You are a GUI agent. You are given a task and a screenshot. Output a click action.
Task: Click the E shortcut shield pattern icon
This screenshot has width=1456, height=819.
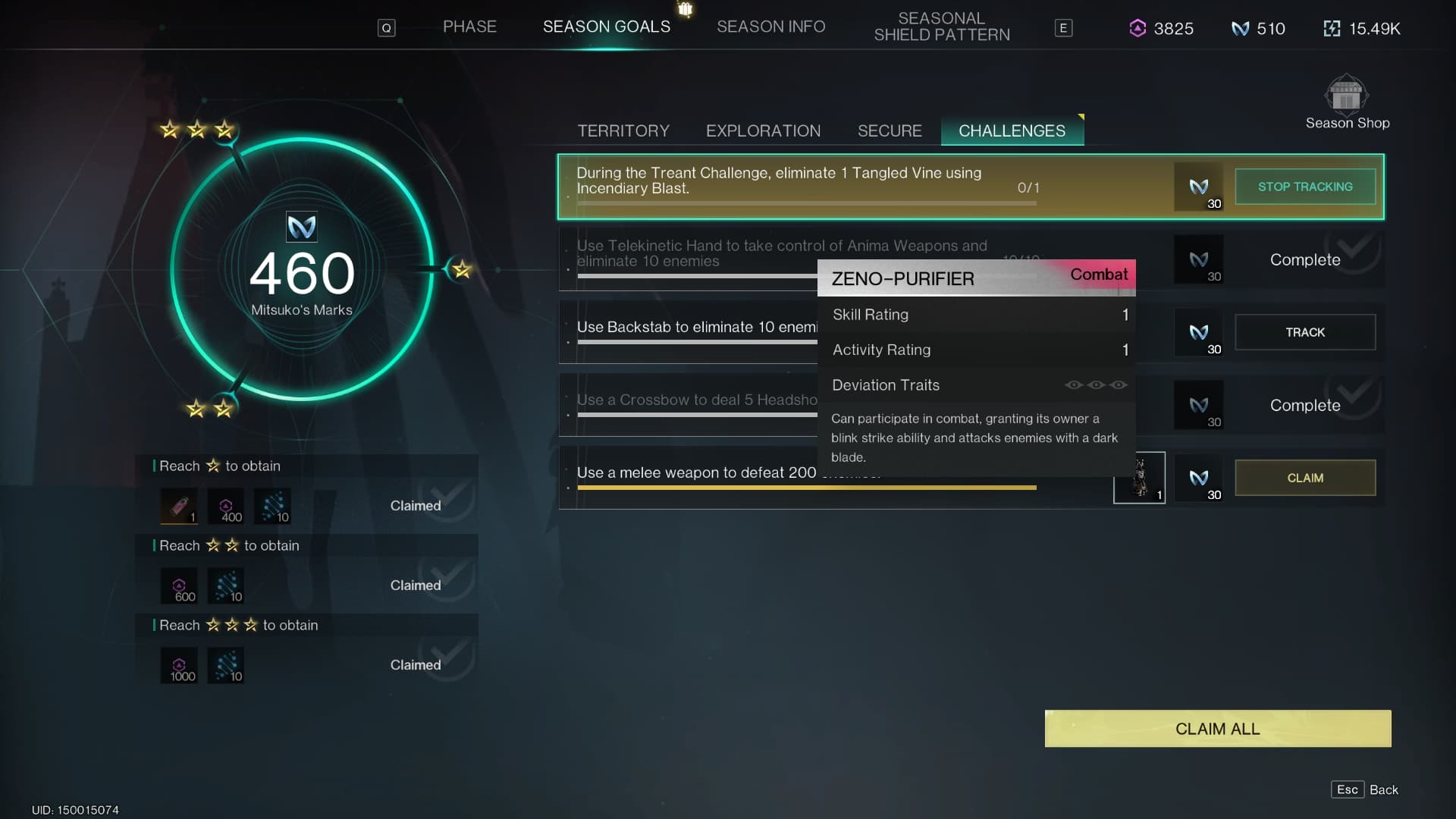(1064, 27)
